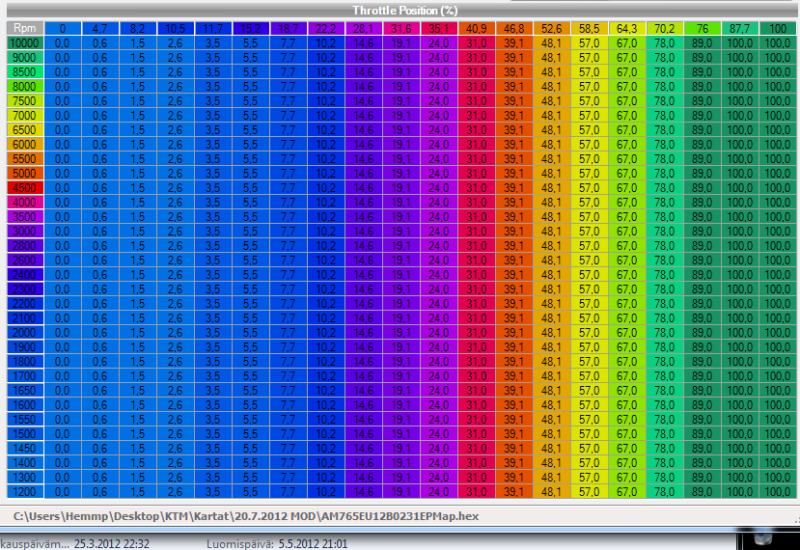The height and width of the screenshot is (550, 800).
Task: Click the 1200 Rpm row header
Action: click(x=24, y=492)
